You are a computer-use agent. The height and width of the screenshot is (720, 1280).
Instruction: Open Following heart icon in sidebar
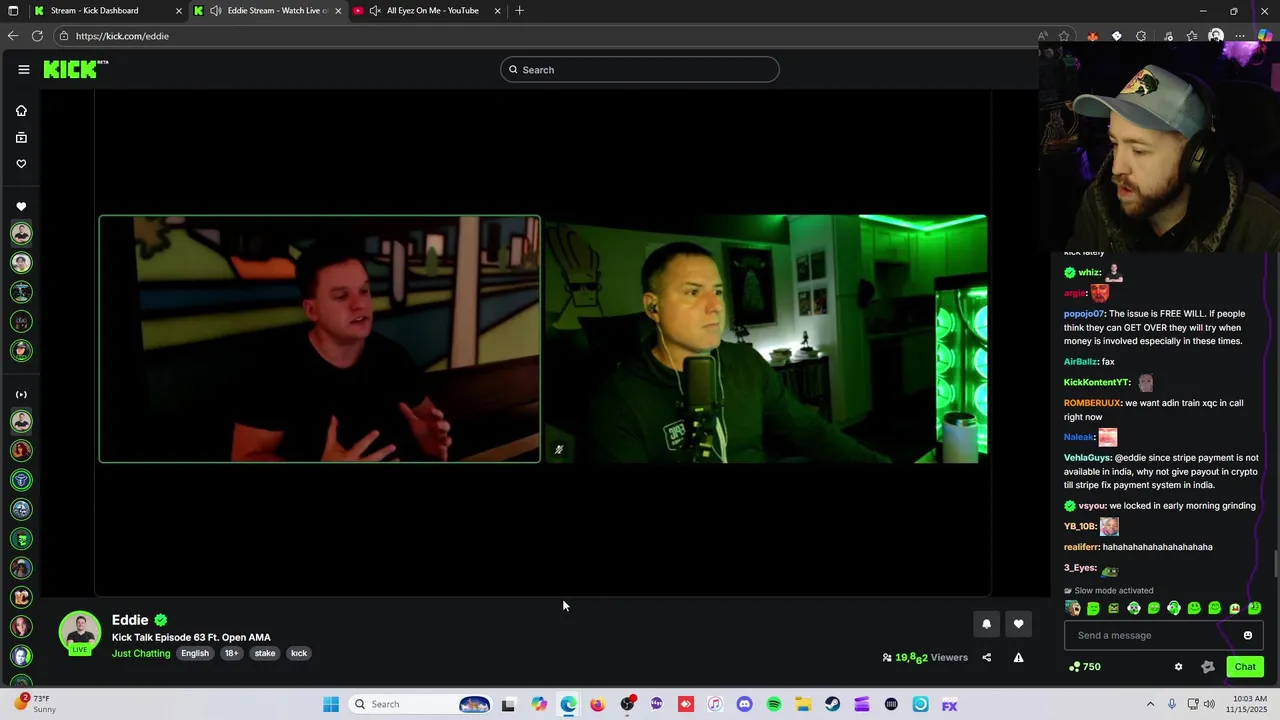tap(21, 164)
